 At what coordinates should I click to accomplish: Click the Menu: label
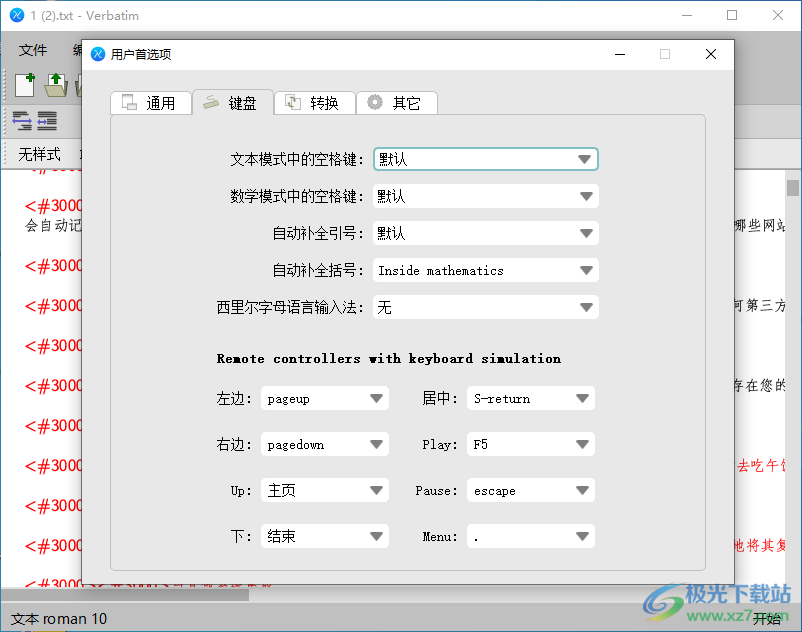[x=439, y=537]
